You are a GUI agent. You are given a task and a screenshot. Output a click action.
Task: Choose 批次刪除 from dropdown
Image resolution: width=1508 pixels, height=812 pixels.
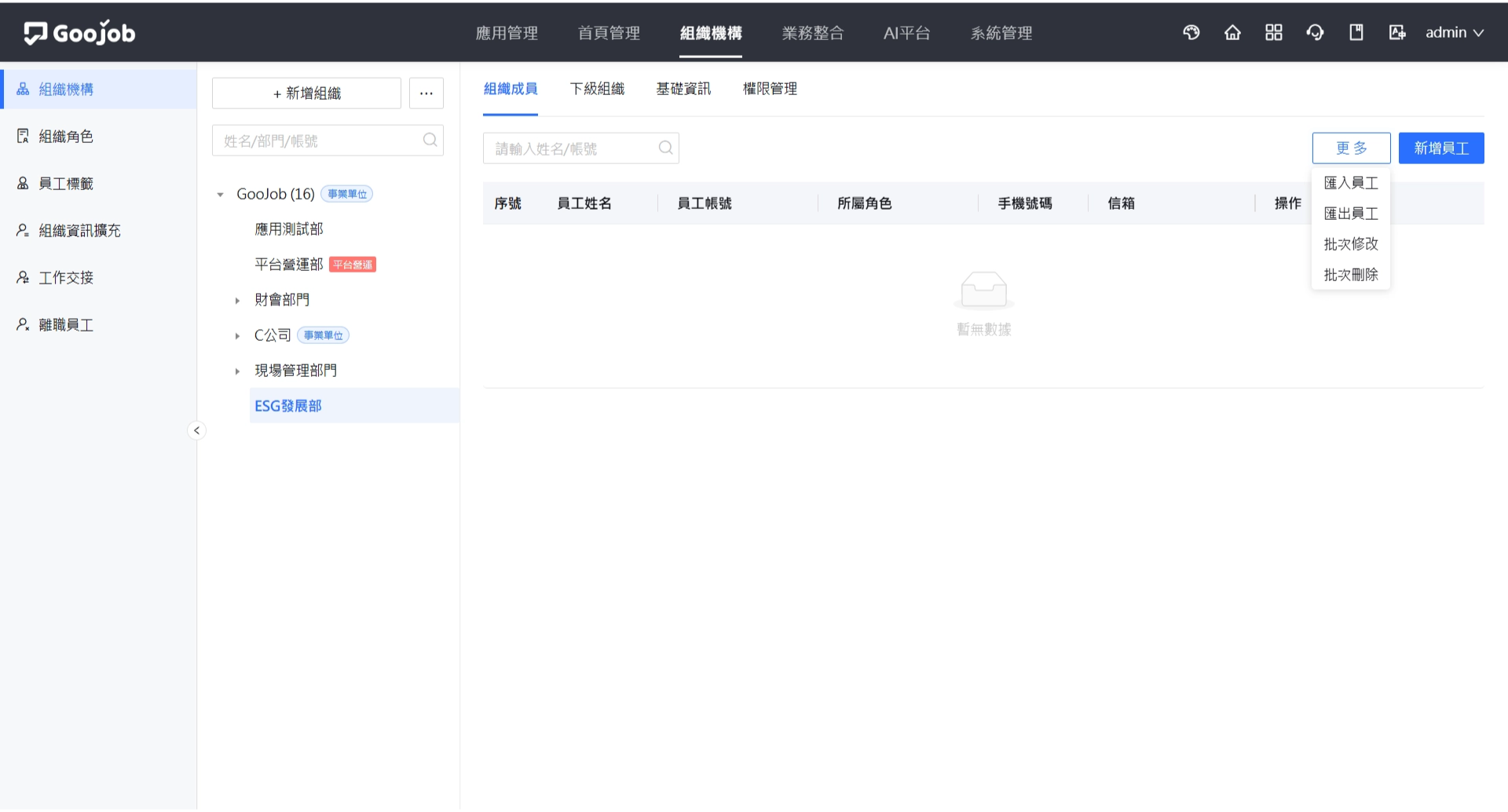point(1351,274)
